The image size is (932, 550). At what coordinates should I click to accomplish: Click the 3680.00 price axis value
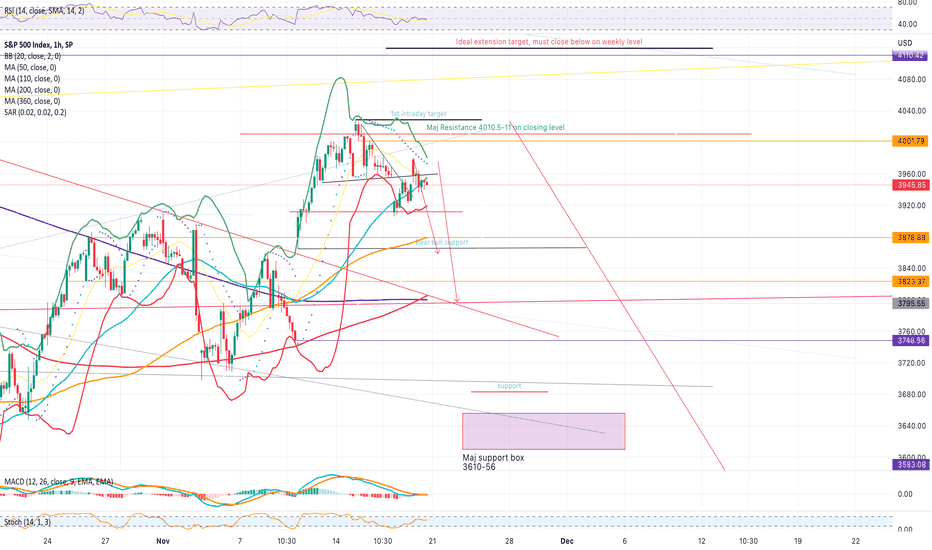click(x=911, y=394)
